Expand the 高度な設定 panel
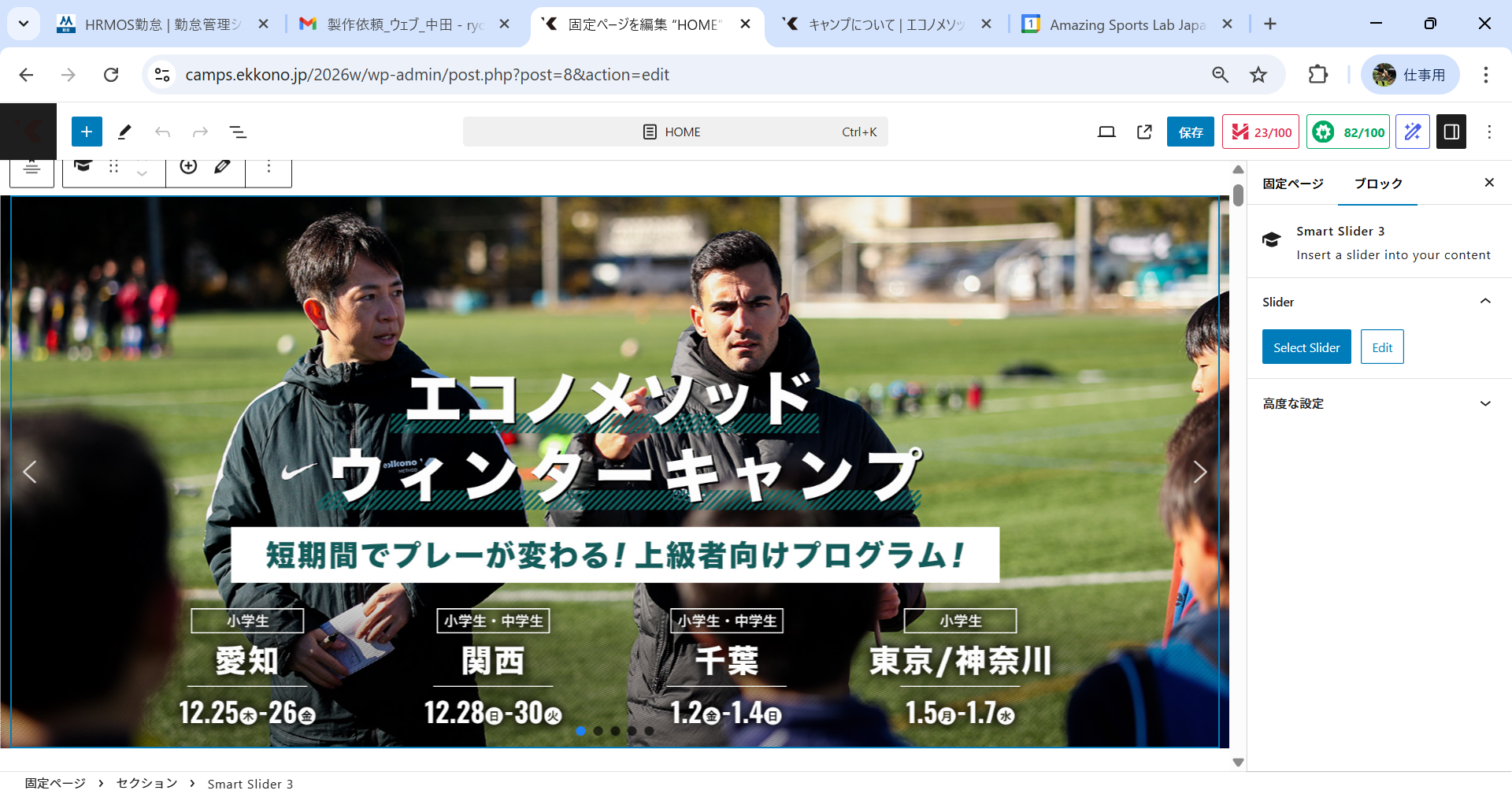This screenshot has width=1512, height=794. (1485, 403)
